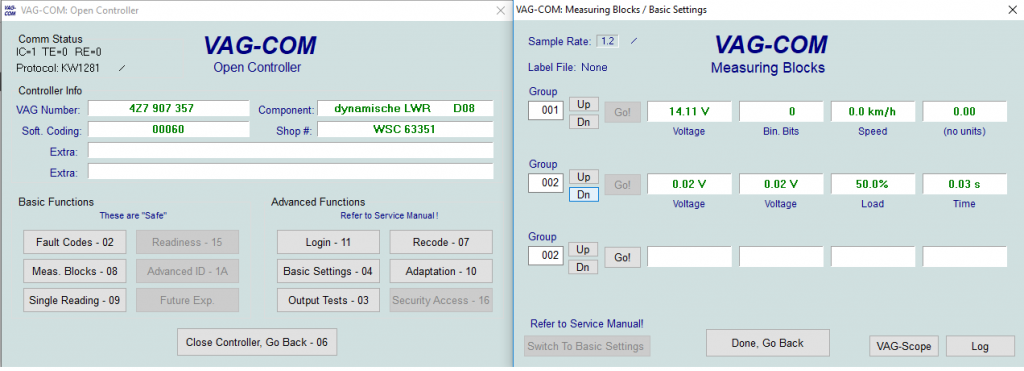This screenshot has height=371, width=1024.
Task: Open VAG-Scope
Action: [904, 346]
